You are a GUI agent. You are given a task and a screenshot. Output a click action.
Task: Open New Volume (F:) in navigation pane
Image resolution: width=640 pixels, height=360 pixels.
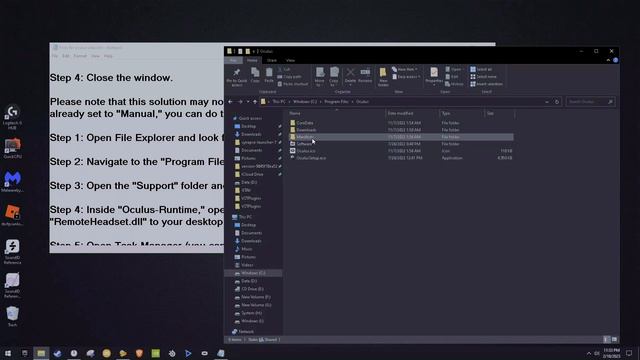256,297
